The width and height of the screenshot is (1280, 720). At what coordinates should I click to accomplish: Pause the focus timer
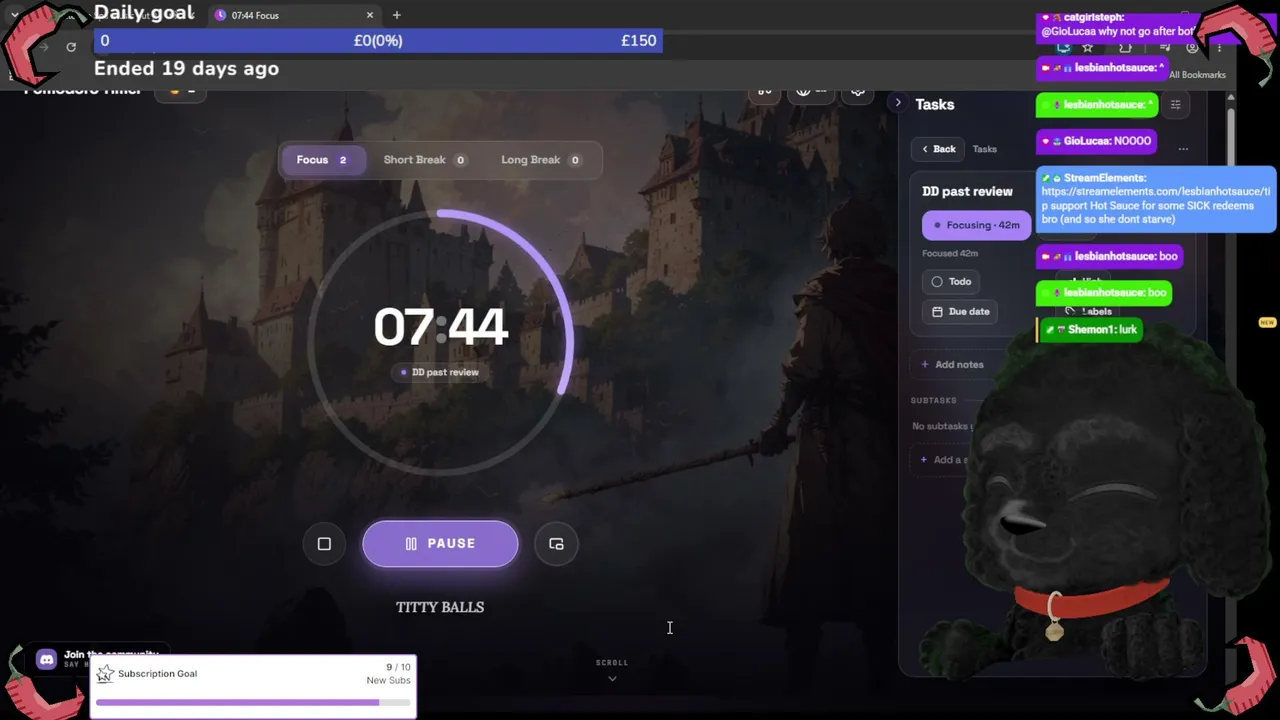(x=440, y=544)
